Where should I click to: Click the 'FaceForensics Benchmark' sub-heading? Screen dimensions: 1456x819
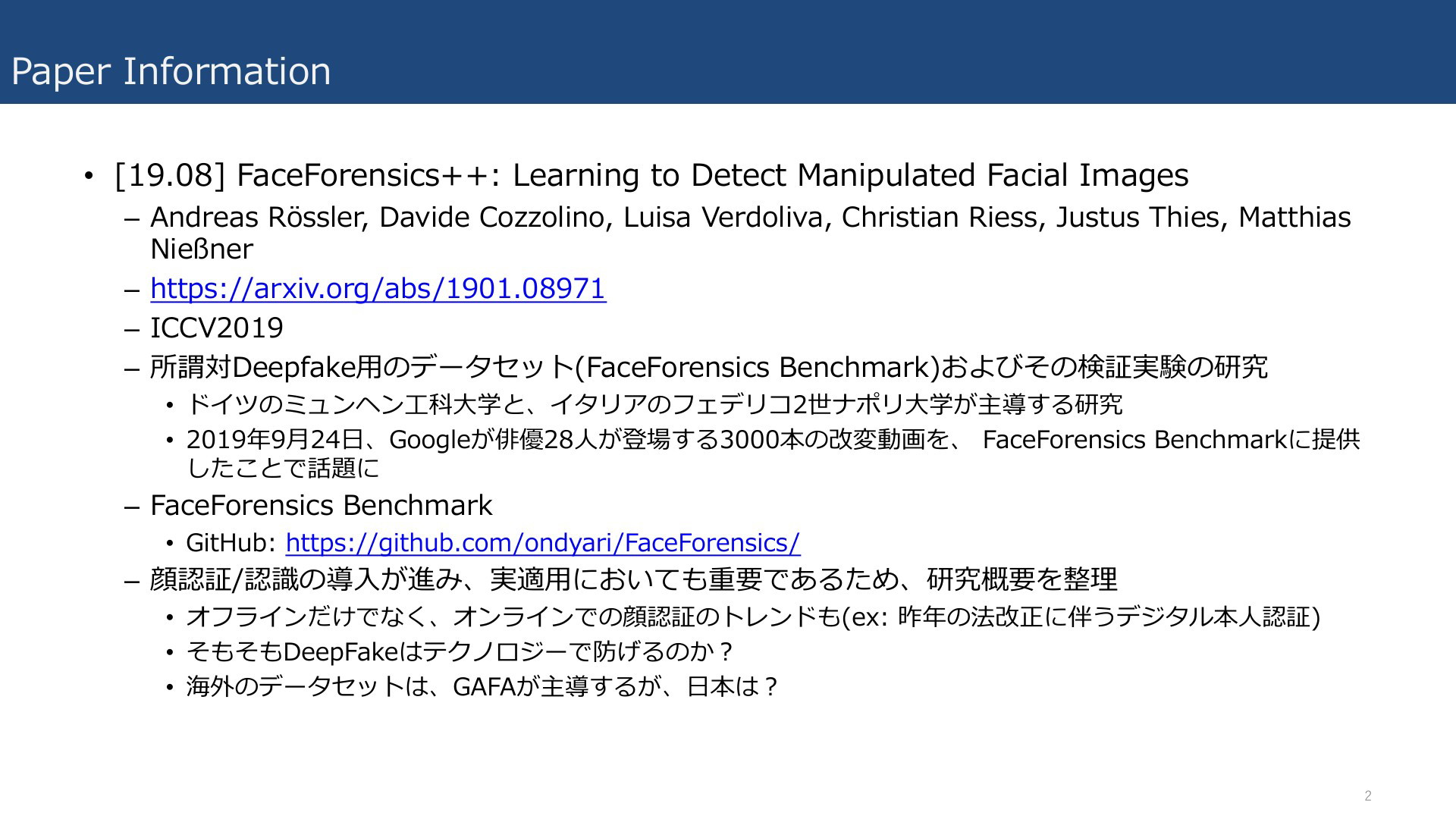pyautogui.click(x=322, y=506)
